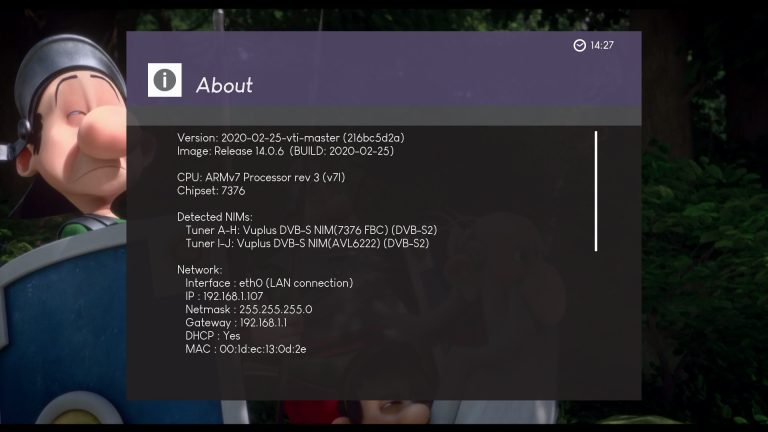768x432 pixels.
Task: Click the info icon beside About
Action: click(x=165, y=80)
